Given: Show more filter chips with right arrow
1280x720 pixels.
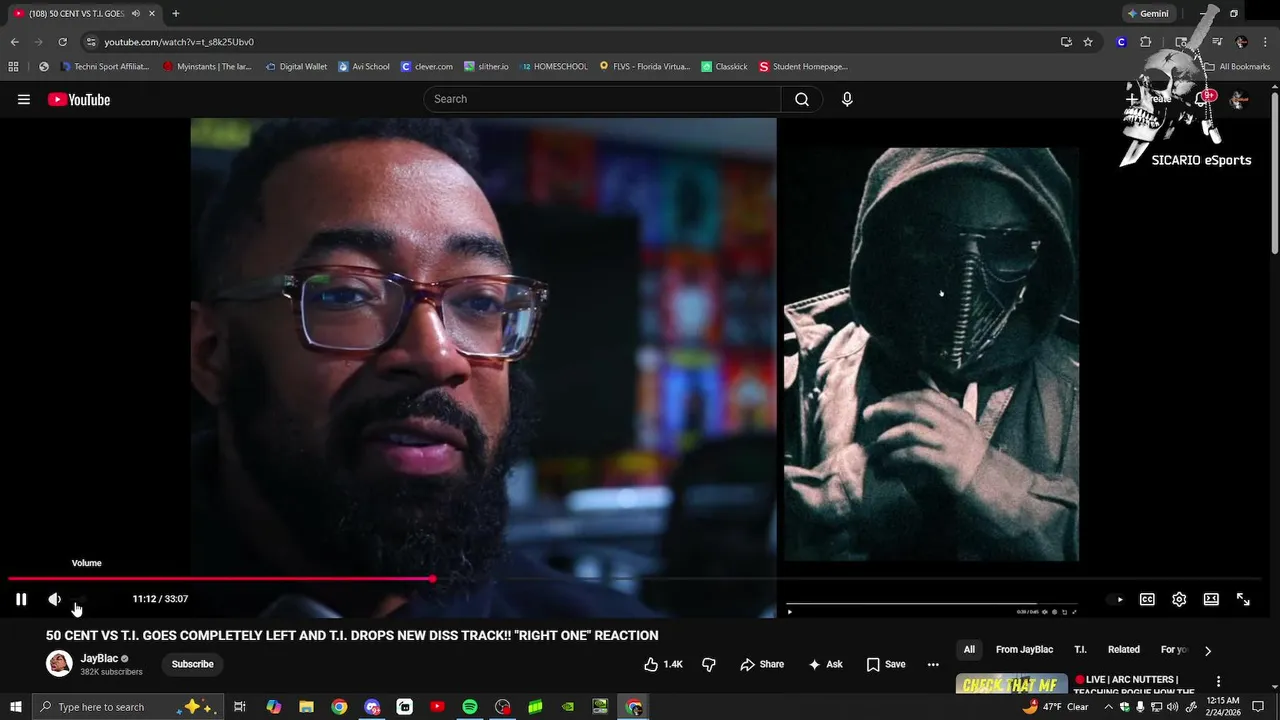Looking at the screenshot, I should click(1207, 650).
